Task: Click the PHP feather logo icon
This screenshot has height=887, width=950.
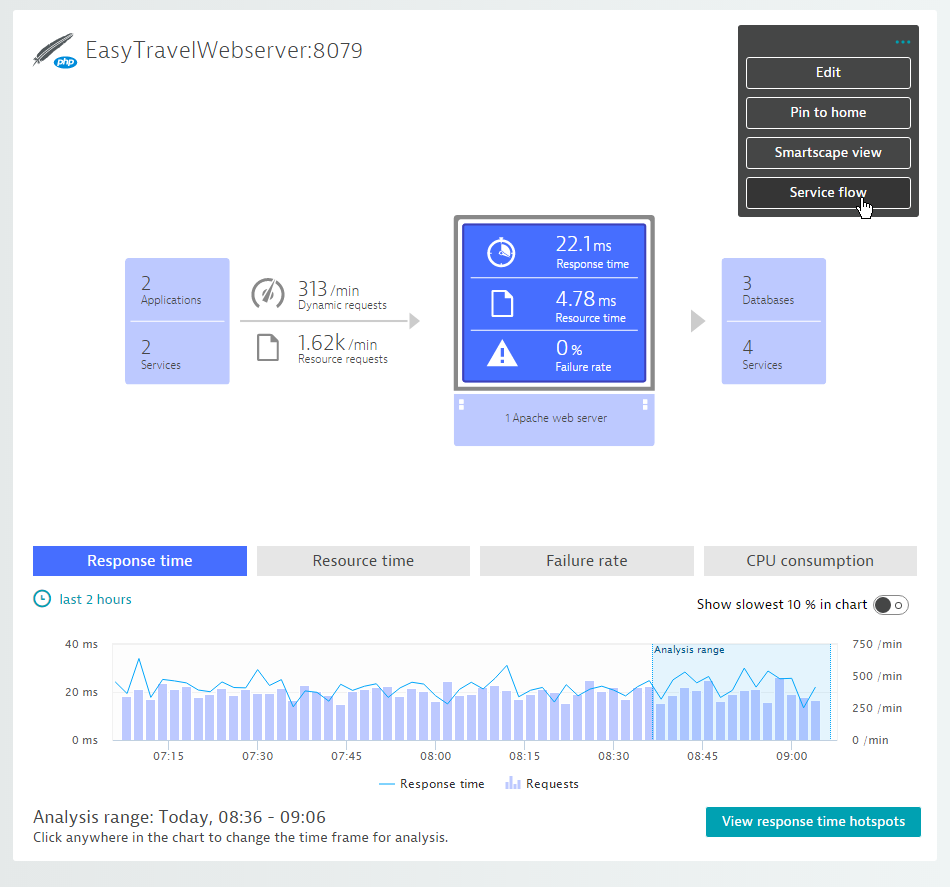Action: click(55, 50)
